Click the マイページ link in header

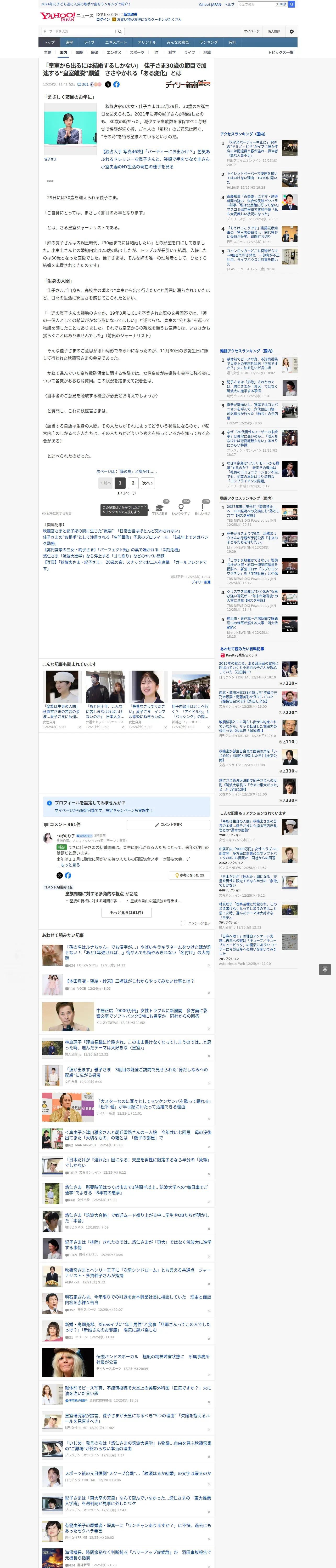tap(252, 32)
